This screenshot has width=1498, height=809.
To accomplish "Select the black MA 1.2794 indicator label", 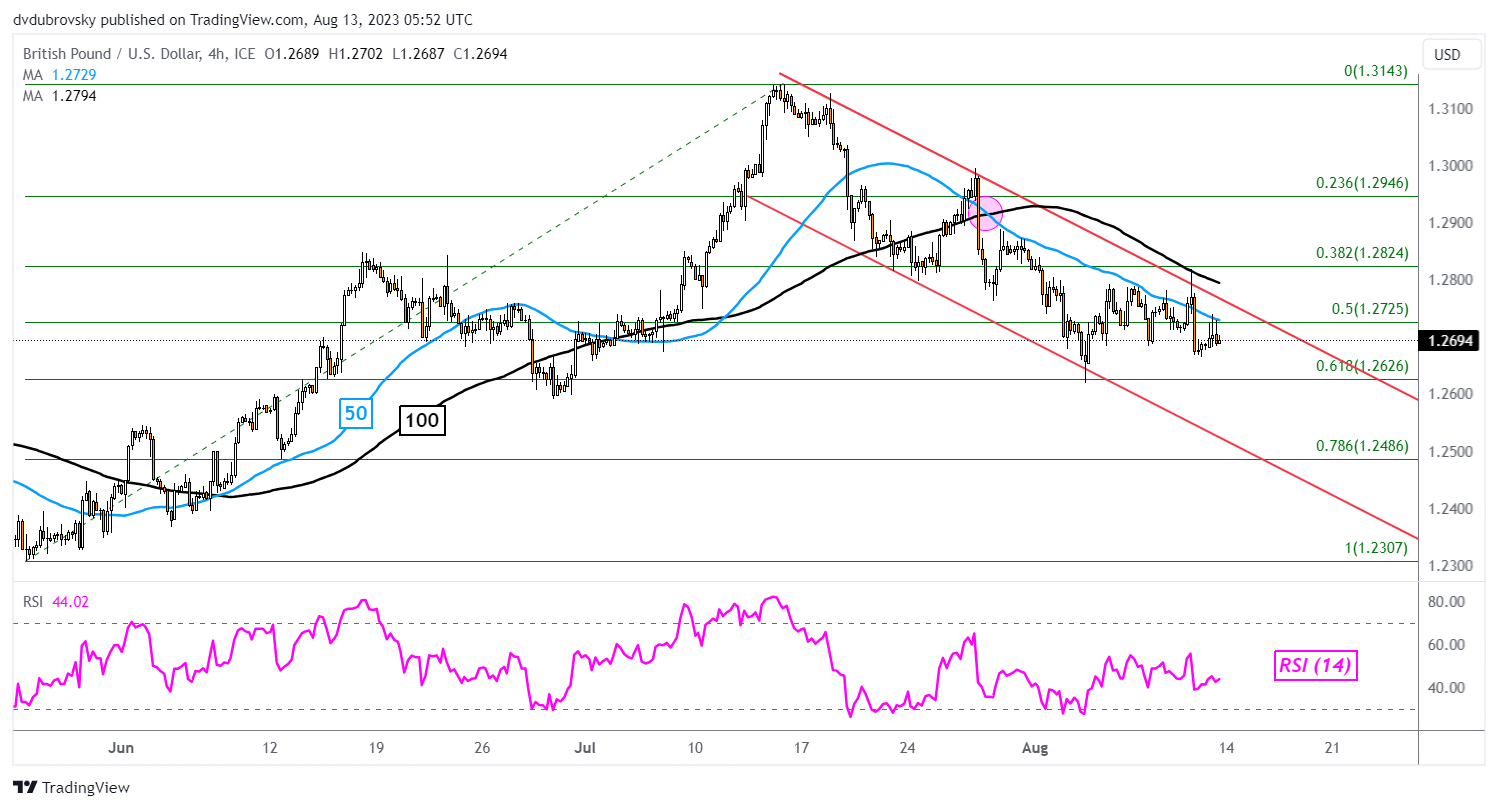I will pyautogui.click(x=59, y=95).
